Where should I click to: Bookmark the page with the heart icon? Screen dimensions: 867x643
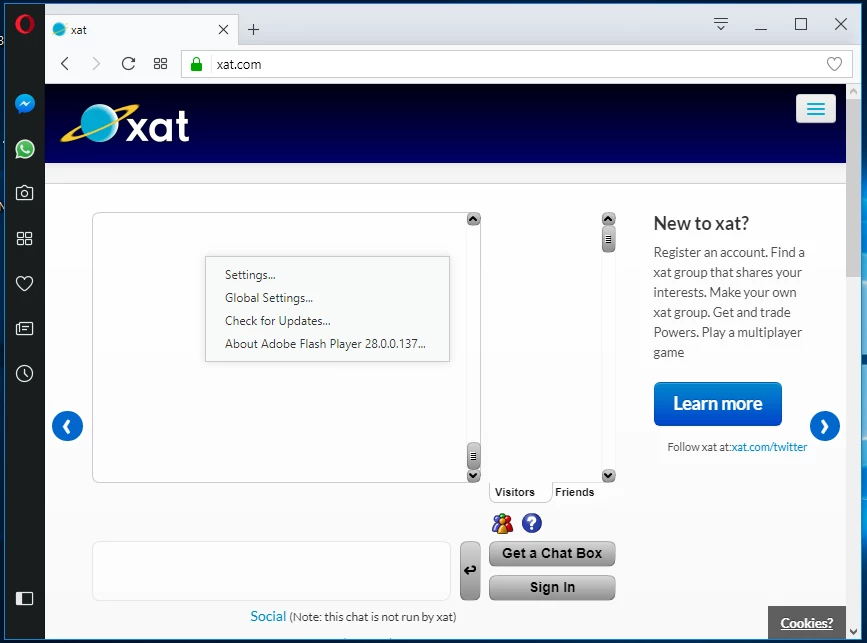(834, 64)
